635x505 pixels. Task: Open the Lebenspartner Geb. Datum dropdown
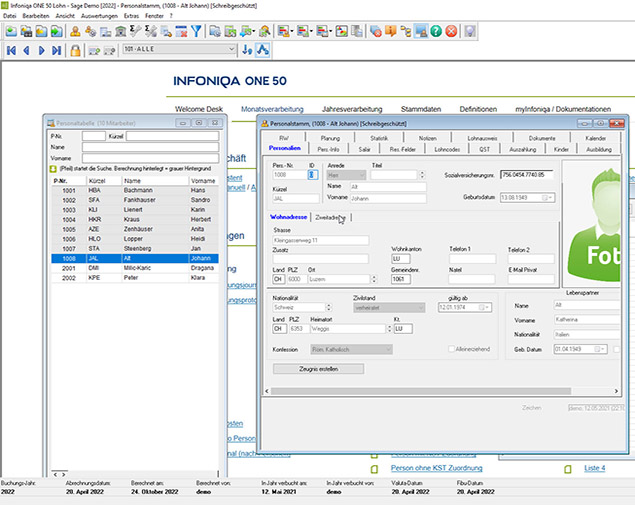(600, 349)
